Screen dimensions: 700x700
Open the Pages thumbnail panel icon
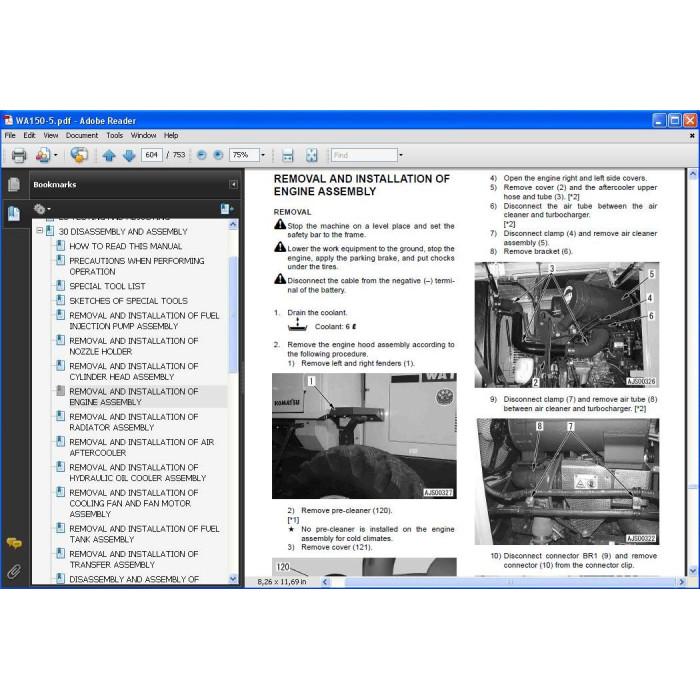click(x=14, y=184)
